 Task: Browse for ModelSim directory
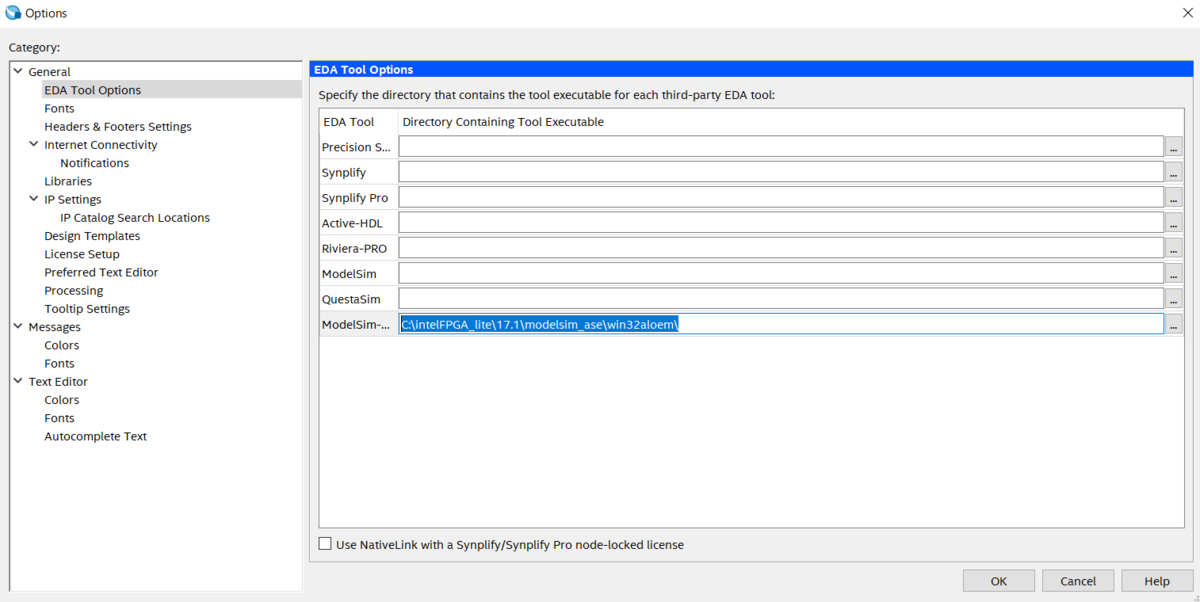(1174, 273)
